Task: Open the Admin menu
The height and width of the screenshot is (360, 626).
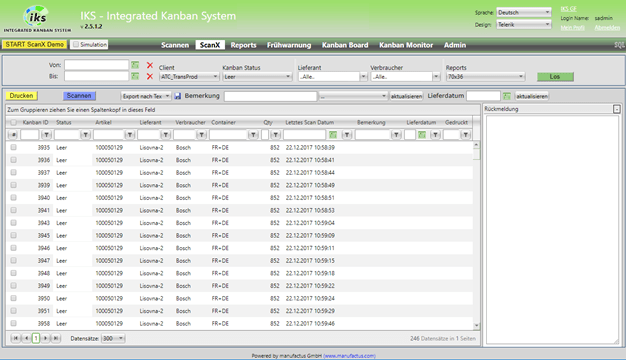Action: pos(455,45)
